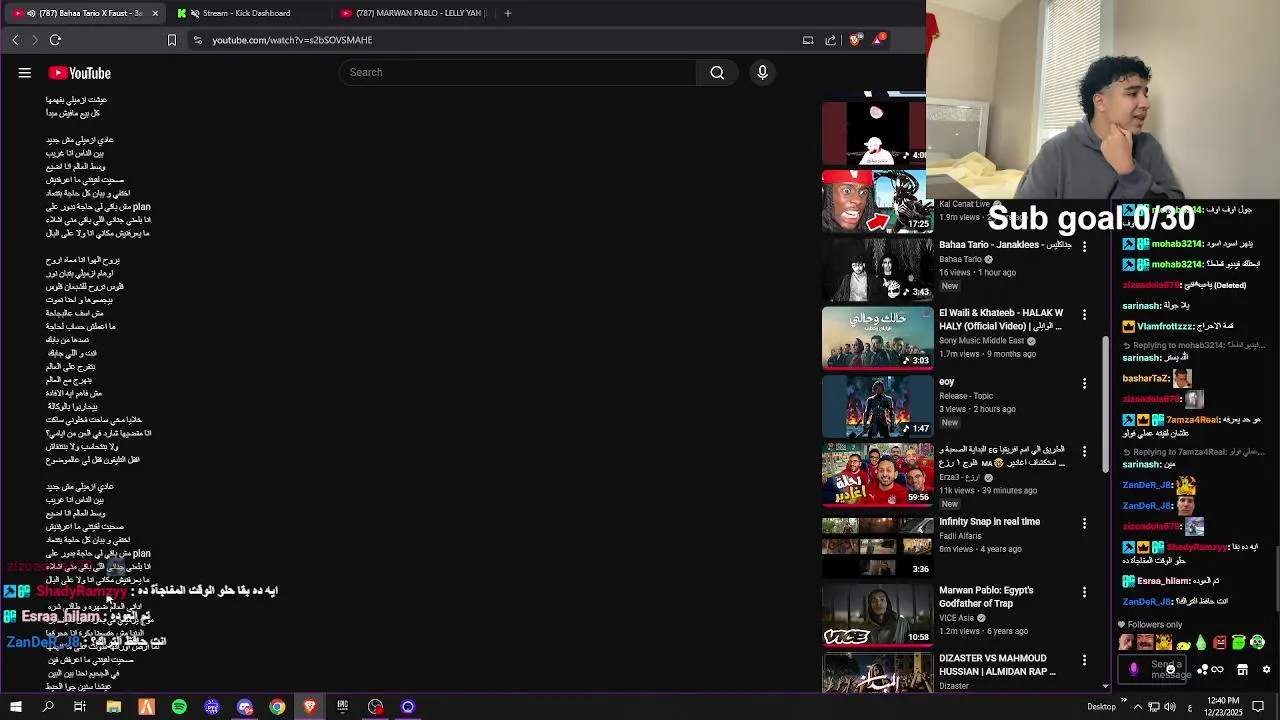Open options menu for DIZASTER VS MAHMOUD HUSSIAN
Viewport: 1280px width, 720px height.
1084,660
